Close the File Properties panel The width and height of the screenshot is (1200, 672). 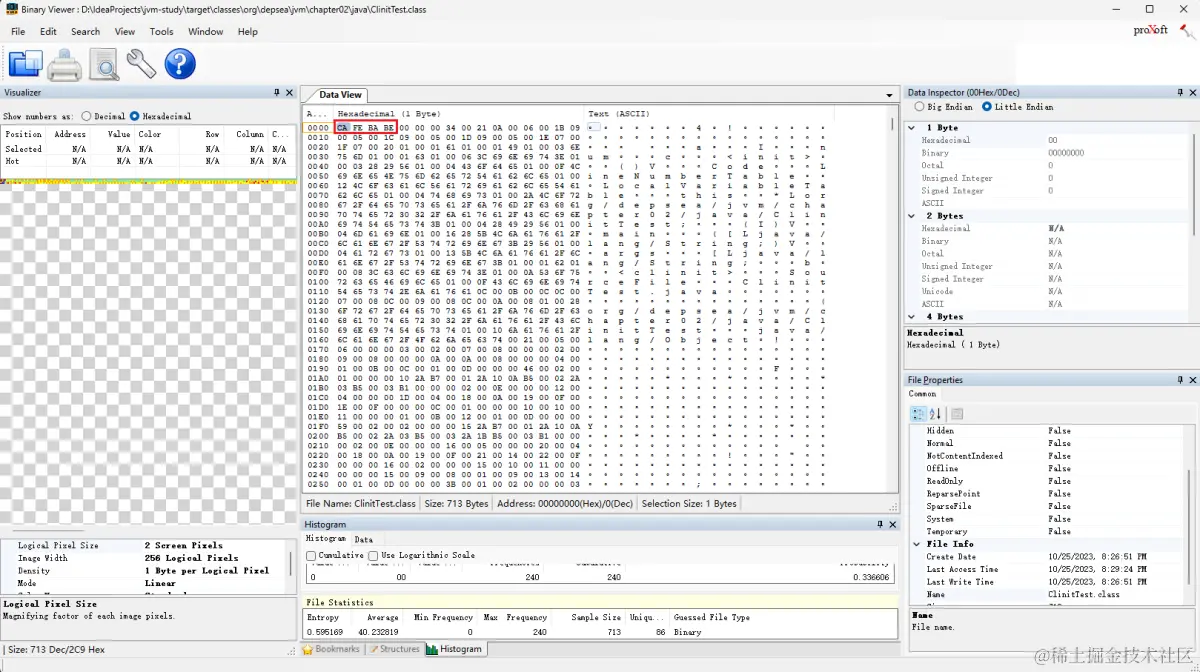[1192, 380]
